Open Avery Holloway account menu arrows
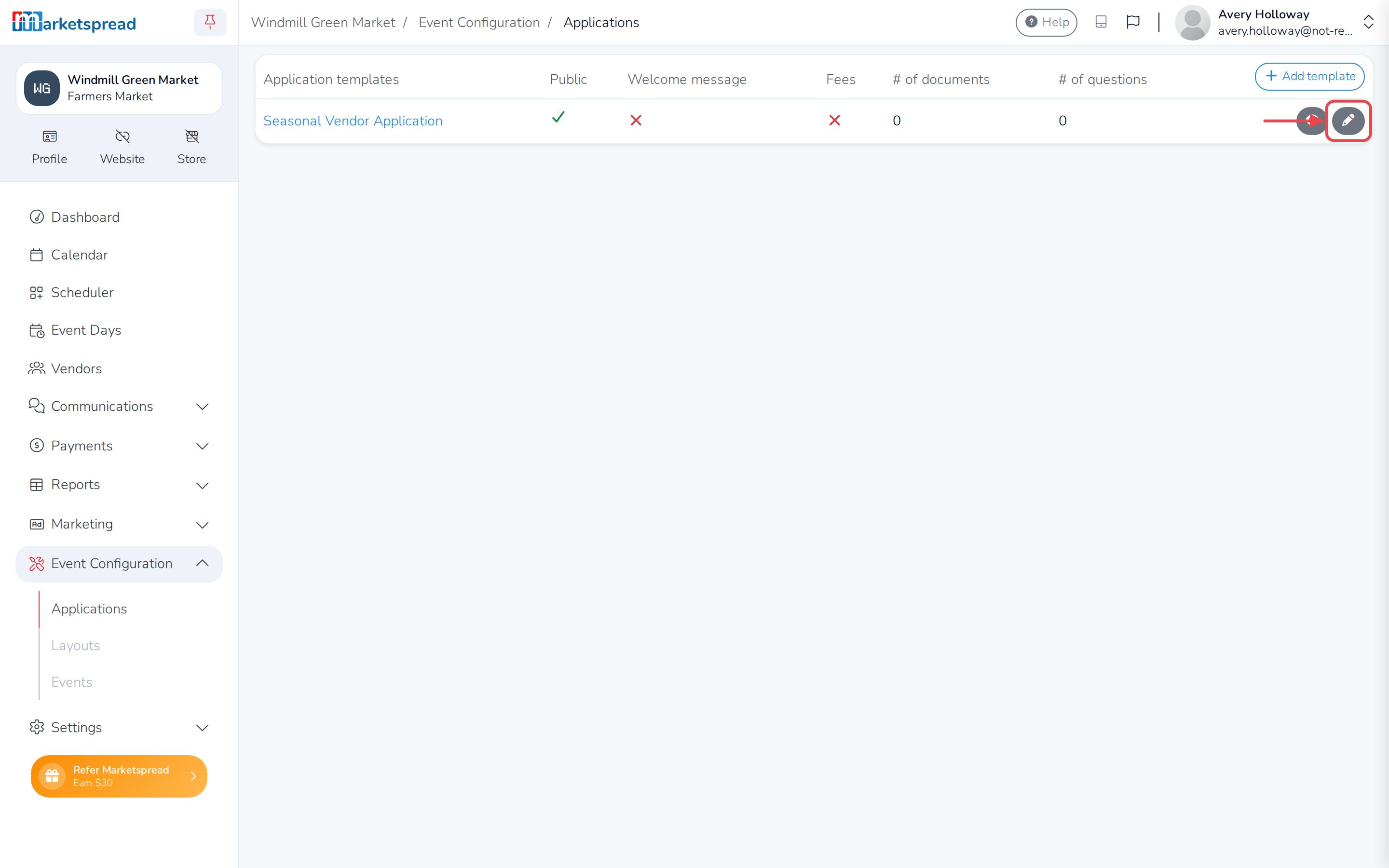1389x868 pixels. [1368, 22]
